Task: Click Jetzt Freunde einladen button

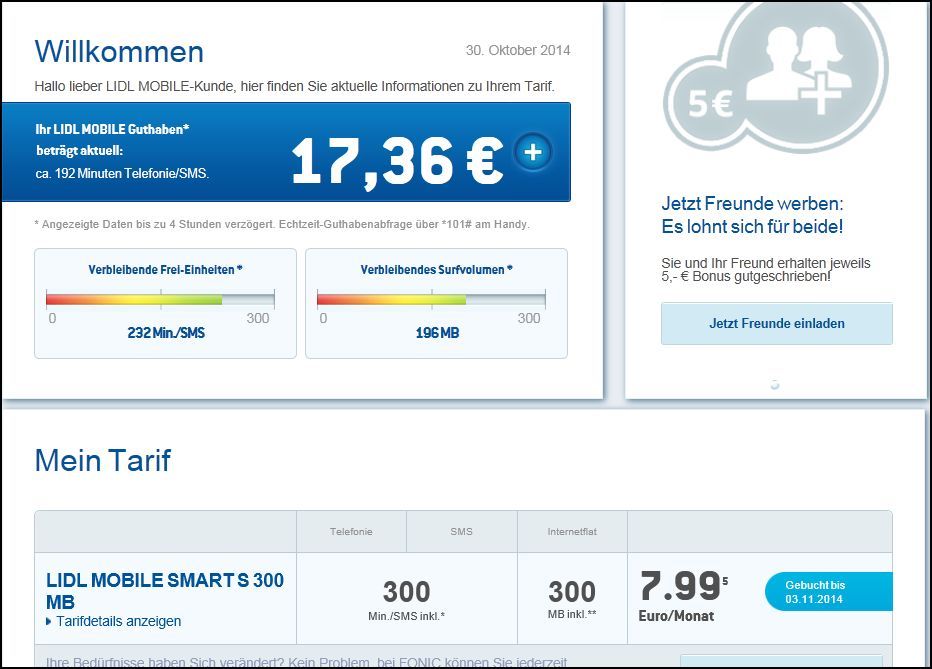Action: click(776, 324)
